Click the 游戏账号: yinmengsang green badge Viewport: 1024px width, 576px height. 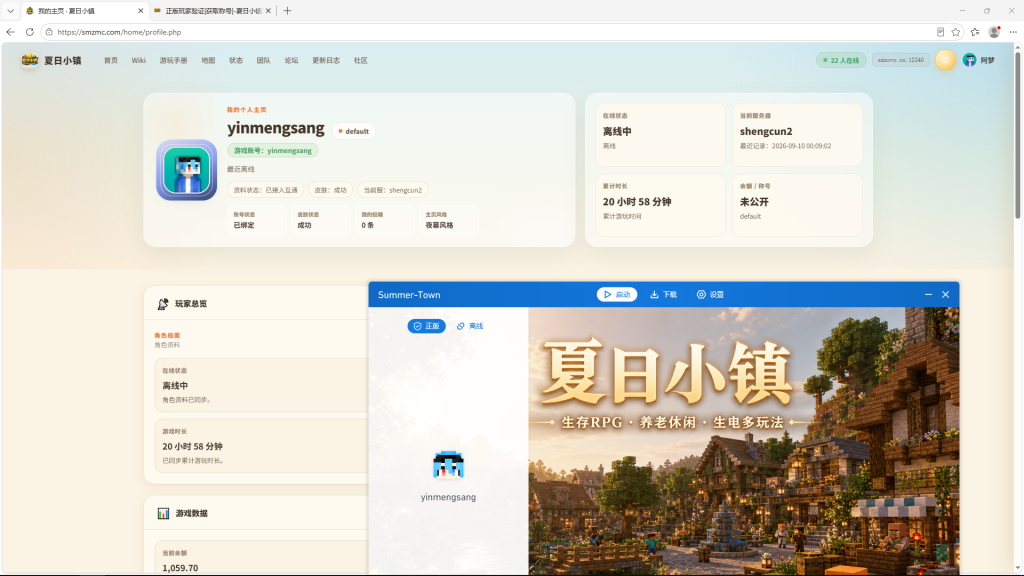pos(272,150)
